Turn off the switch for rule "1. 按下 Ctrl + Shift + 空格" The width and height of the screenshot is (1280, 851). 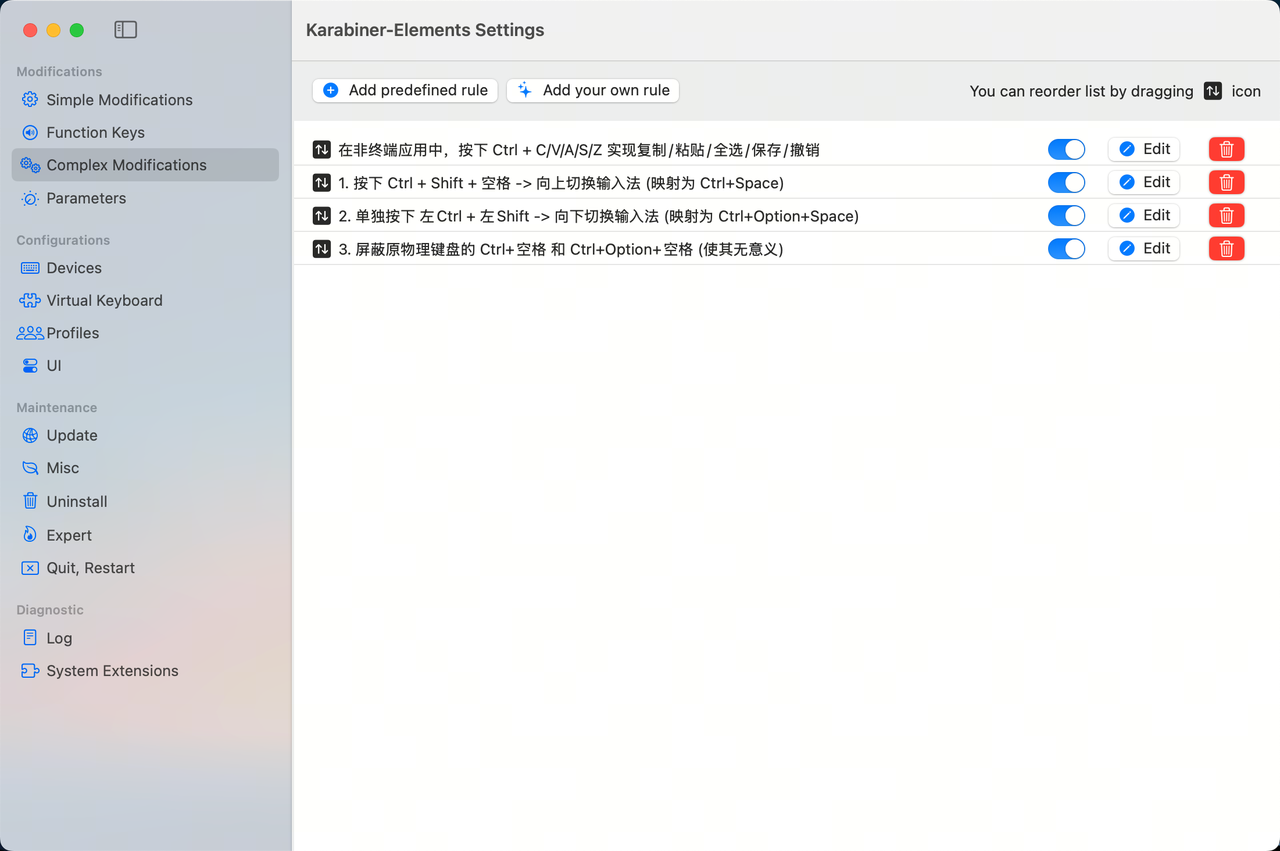pos(1066,182)
